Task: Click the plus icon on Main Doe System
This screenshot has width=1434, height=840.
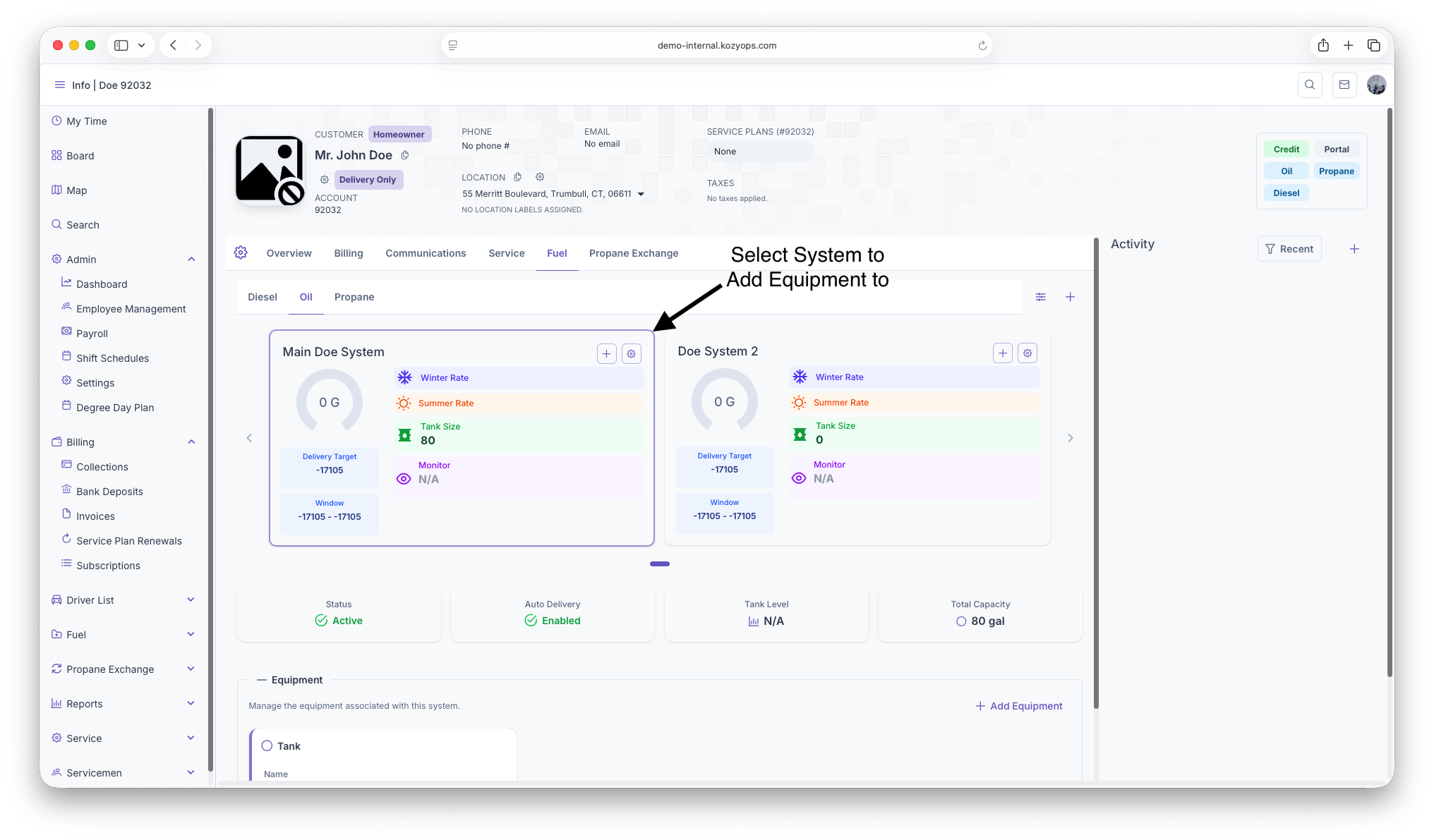Action: [x=606, y=353]
